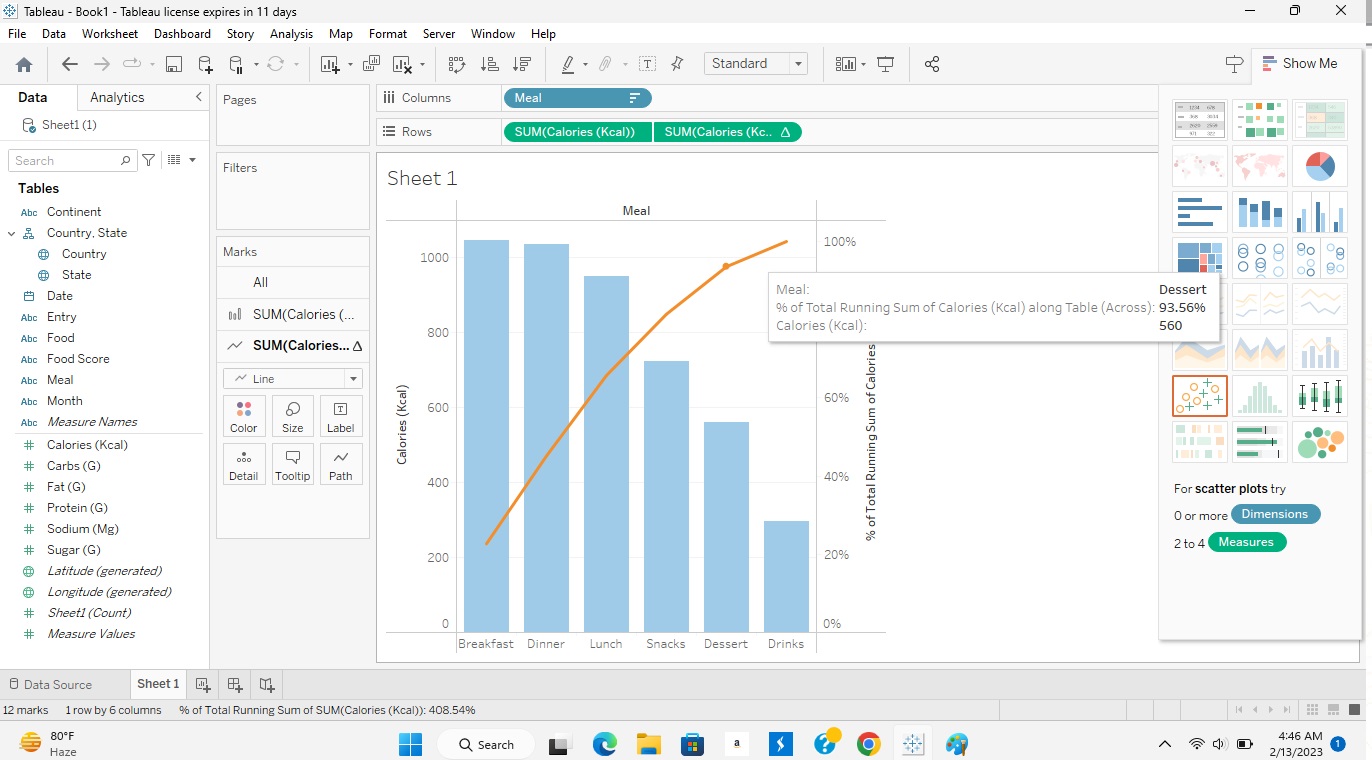Screen dimensions: 1372x760
Task: Choose the treemap in Show Me
Action: [1199, 257]
